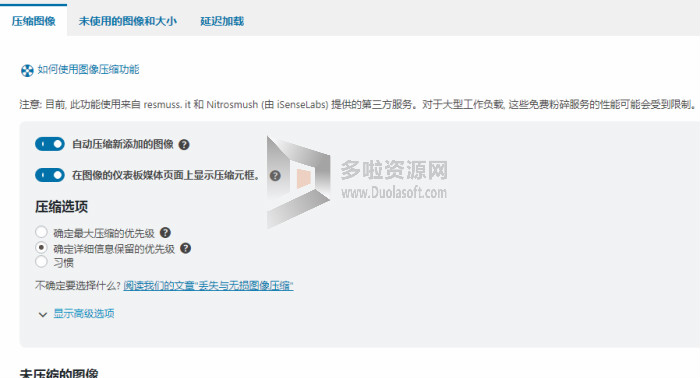This screenshot has height=378, width=700.
Task: Toggle 自动压缩新添加的图像 switch
Action: 50,144
